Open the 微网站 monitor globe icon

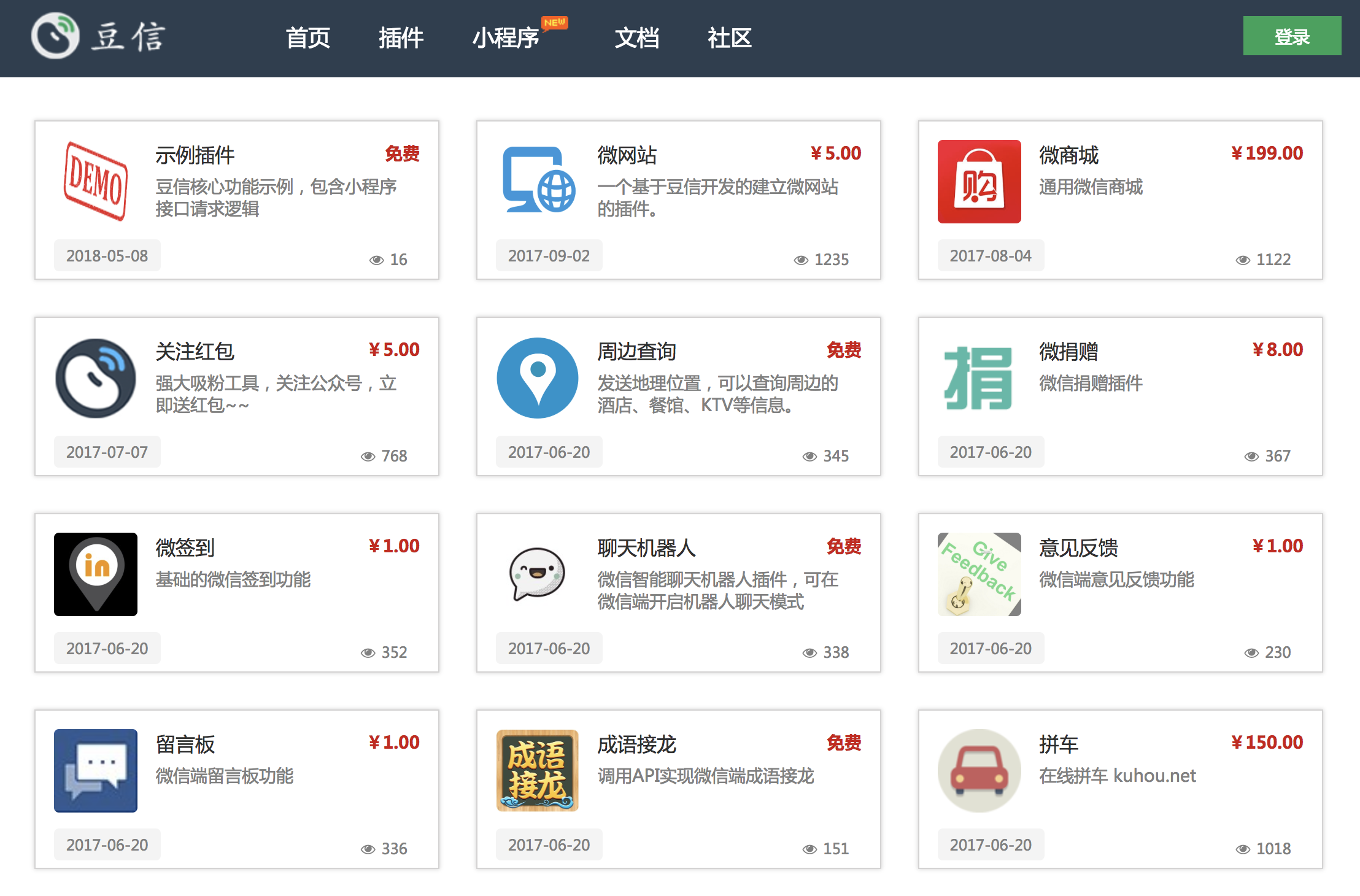tap(538, 181)
